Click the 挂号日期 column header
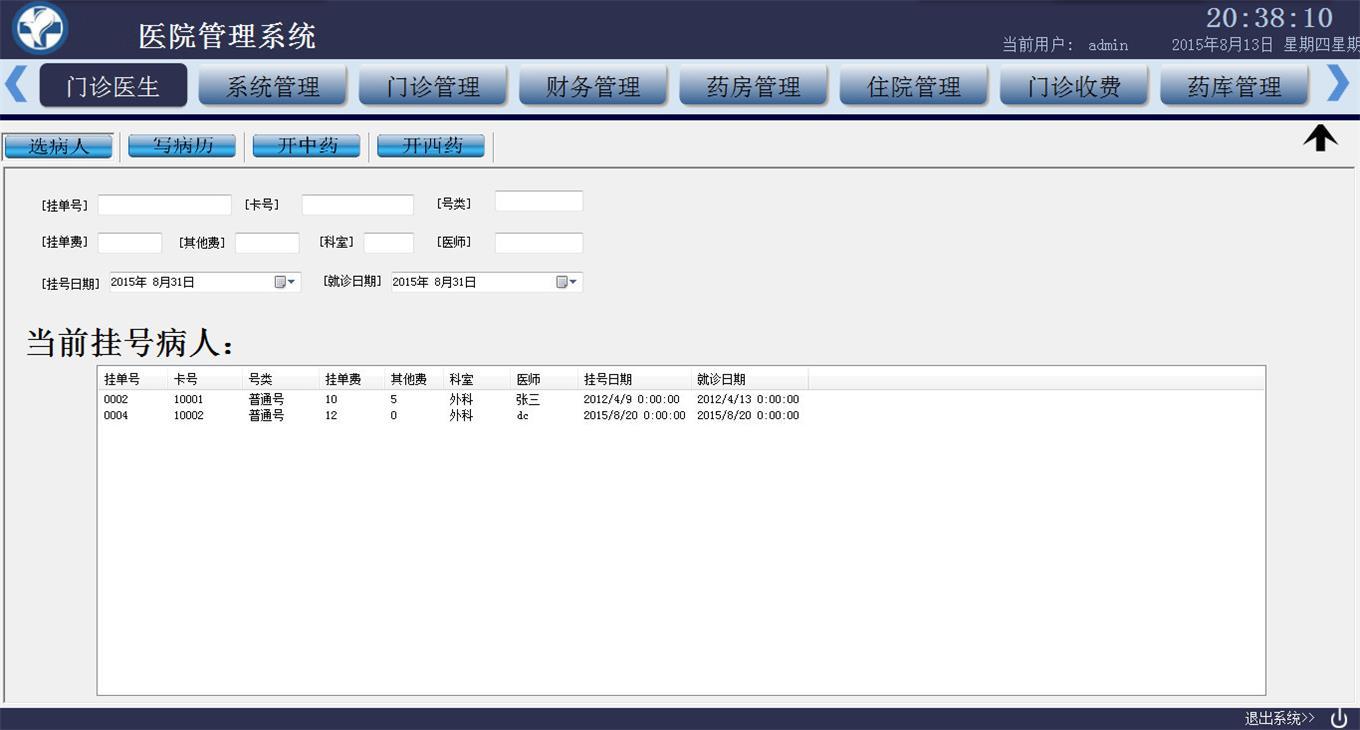This screenshot has height=730, width=1360. [634, 379]
